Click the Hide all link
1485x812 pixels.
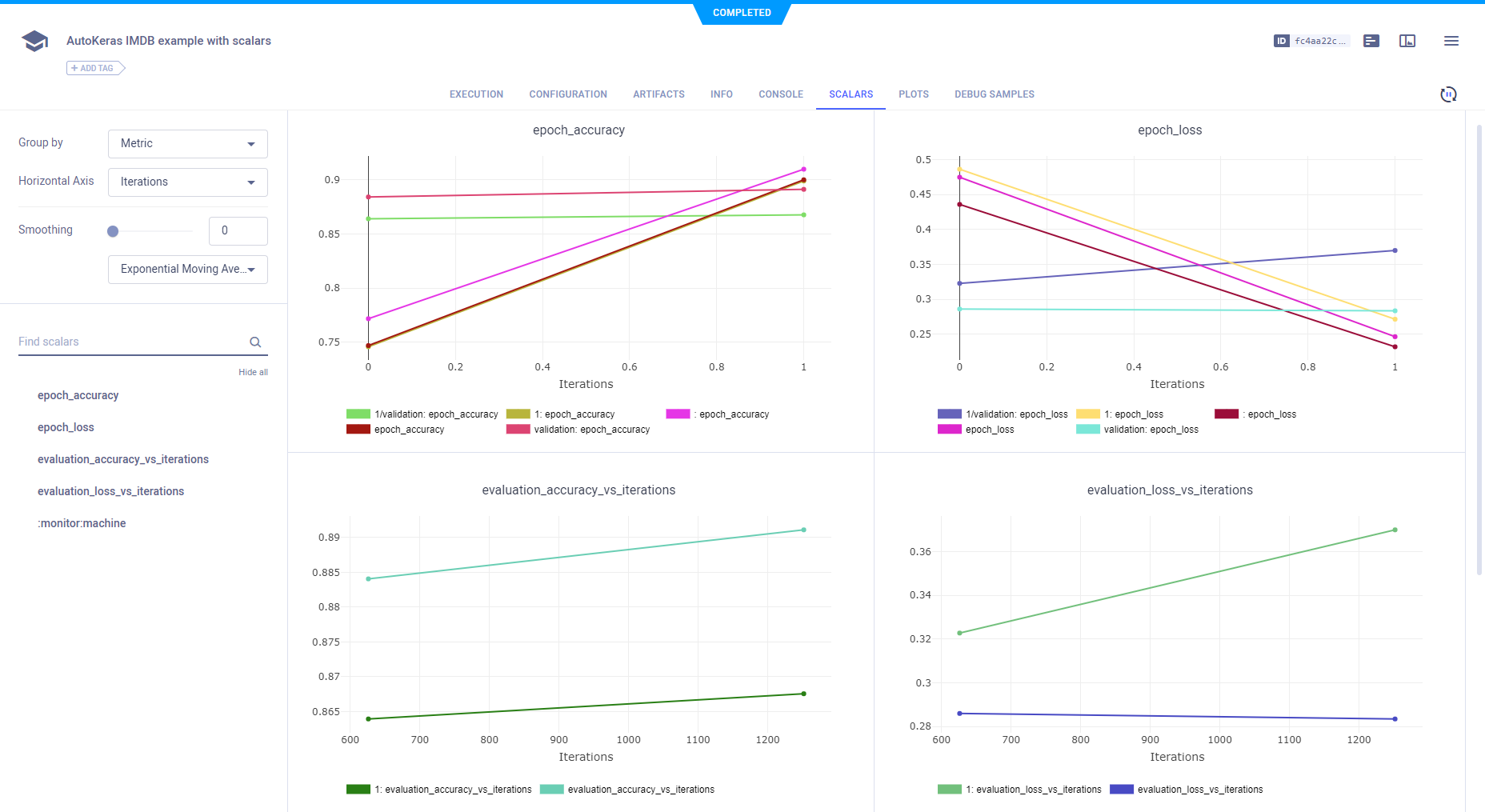253,372
